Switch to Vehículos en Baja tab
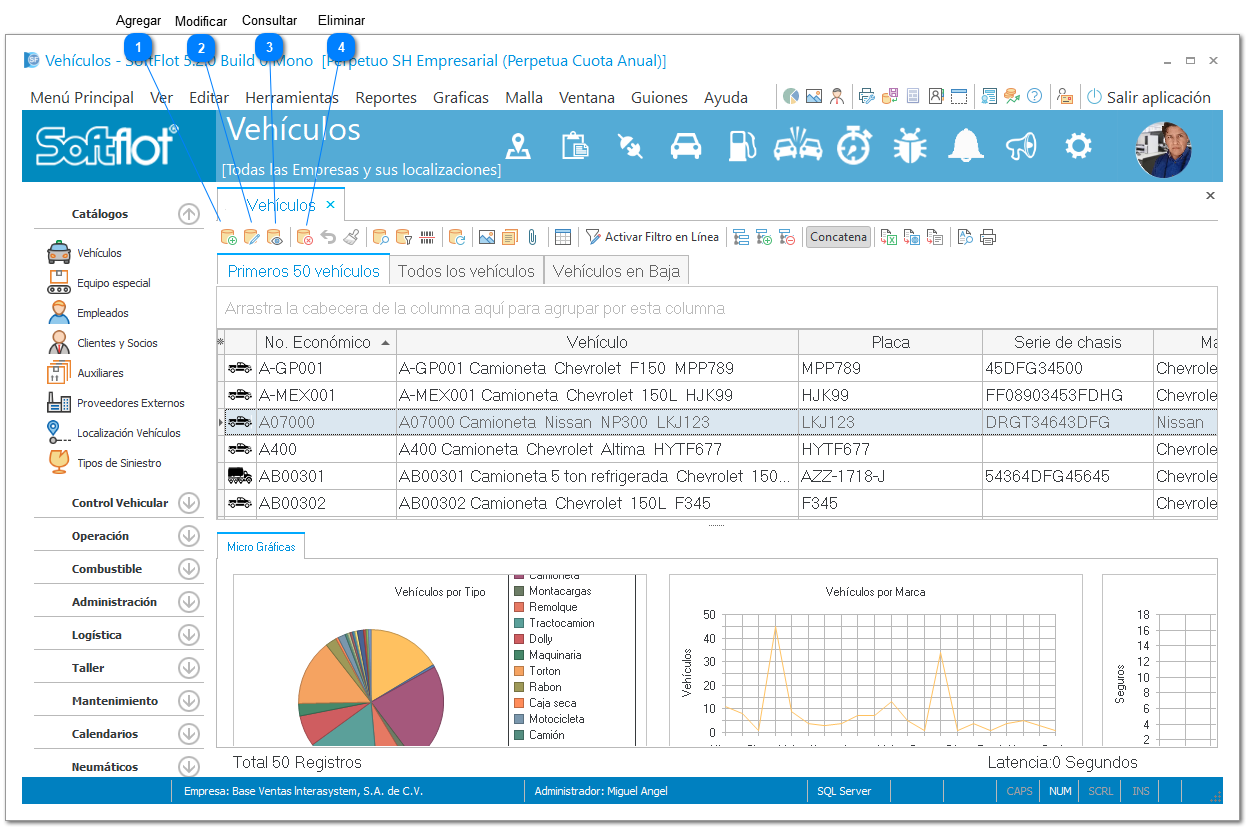1249x830 pixels. (x=617, y=271)
